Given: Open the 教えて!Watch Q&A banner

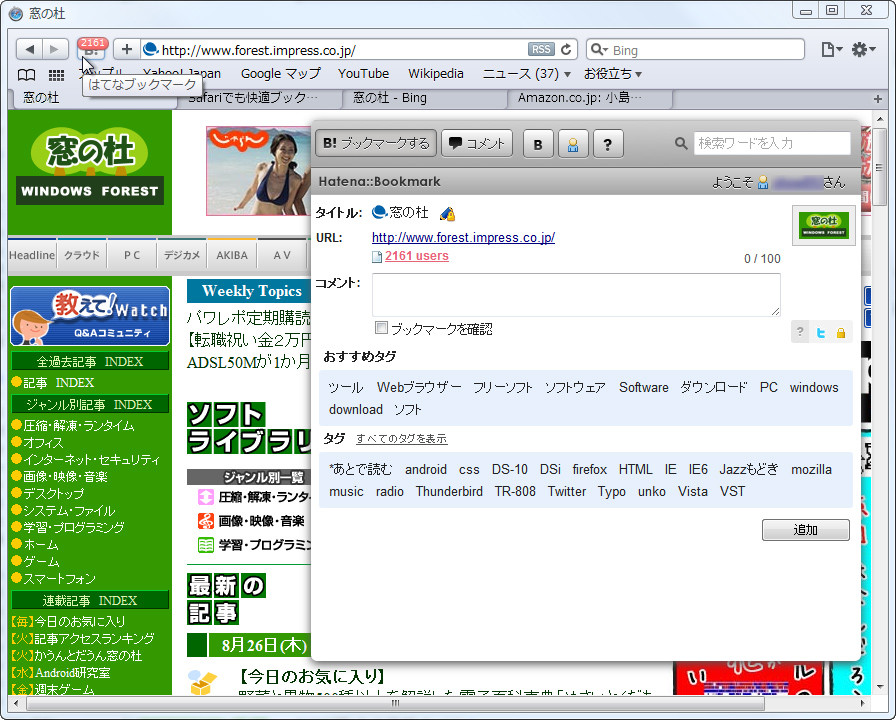Looking at the screenshot, I should click(90, 316).
